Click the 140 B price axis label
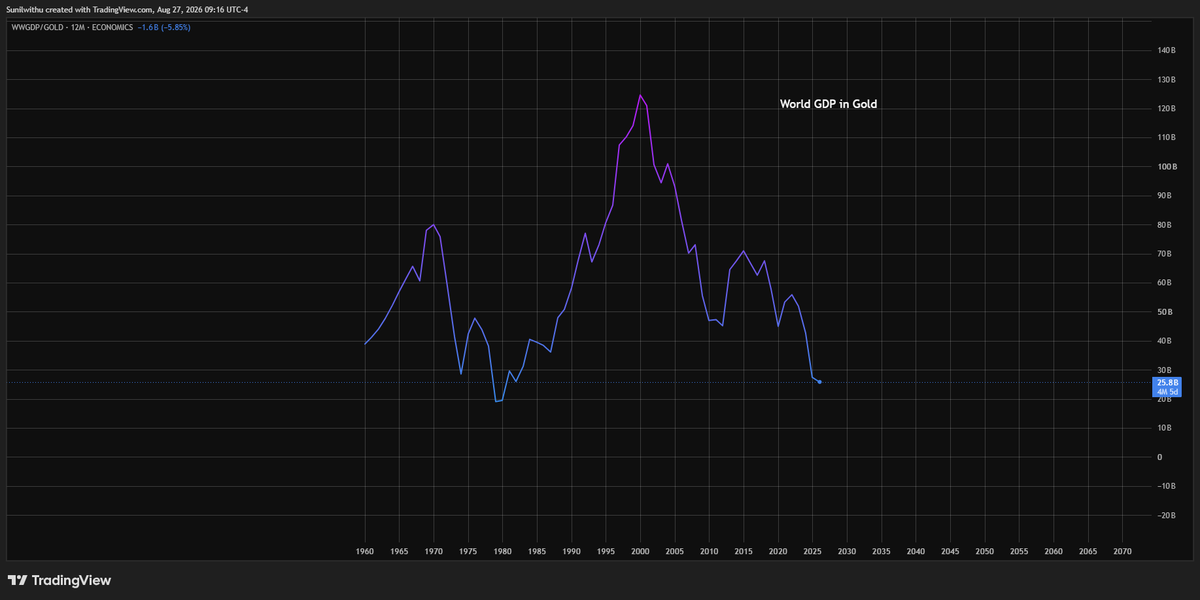Image resolution: width=1200 pixels, height=600 pixels. pos(1166,50)
